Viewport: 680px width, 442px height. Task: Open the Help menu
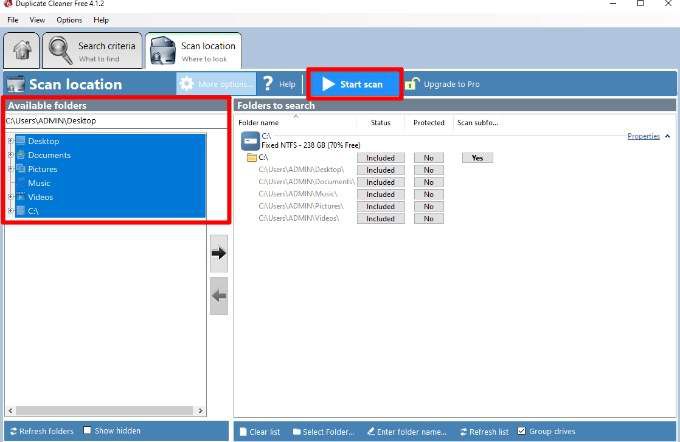[x=101, y=20]
